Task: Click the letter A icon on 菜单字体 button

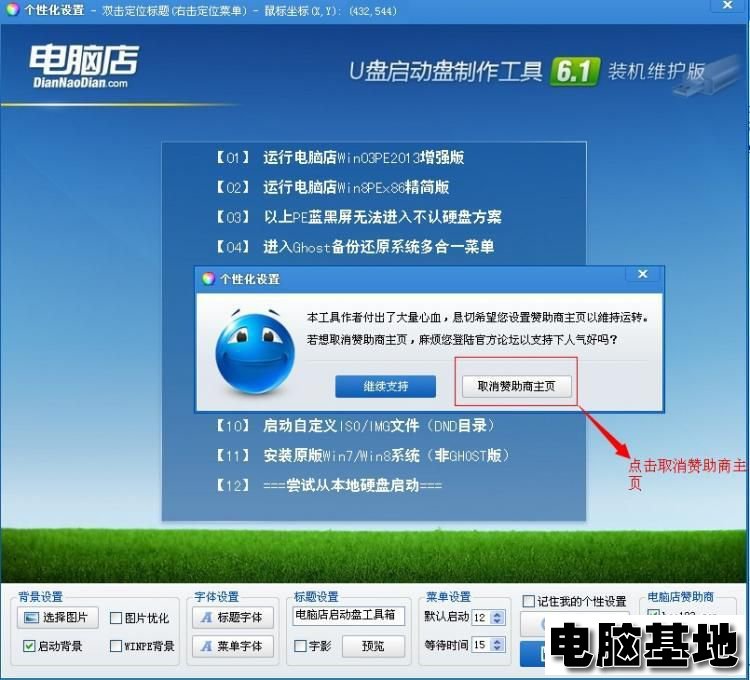Action: (206, 646)
